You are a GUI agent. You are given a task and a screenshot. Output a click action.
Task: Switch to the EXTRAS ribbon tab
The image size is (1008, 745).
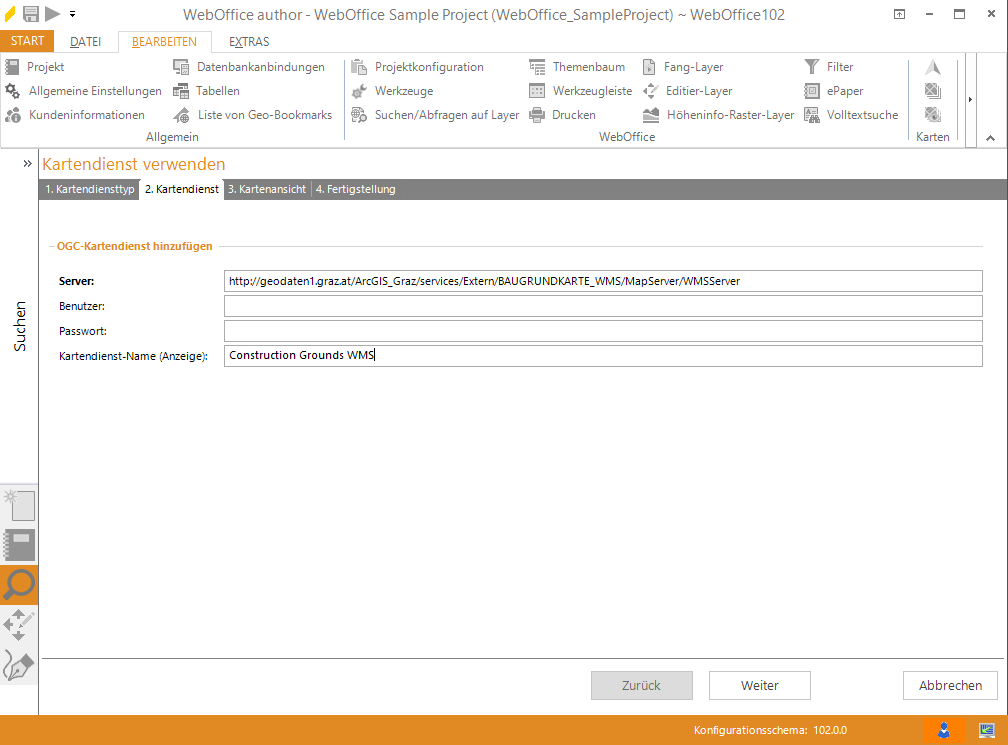point(249,42)
